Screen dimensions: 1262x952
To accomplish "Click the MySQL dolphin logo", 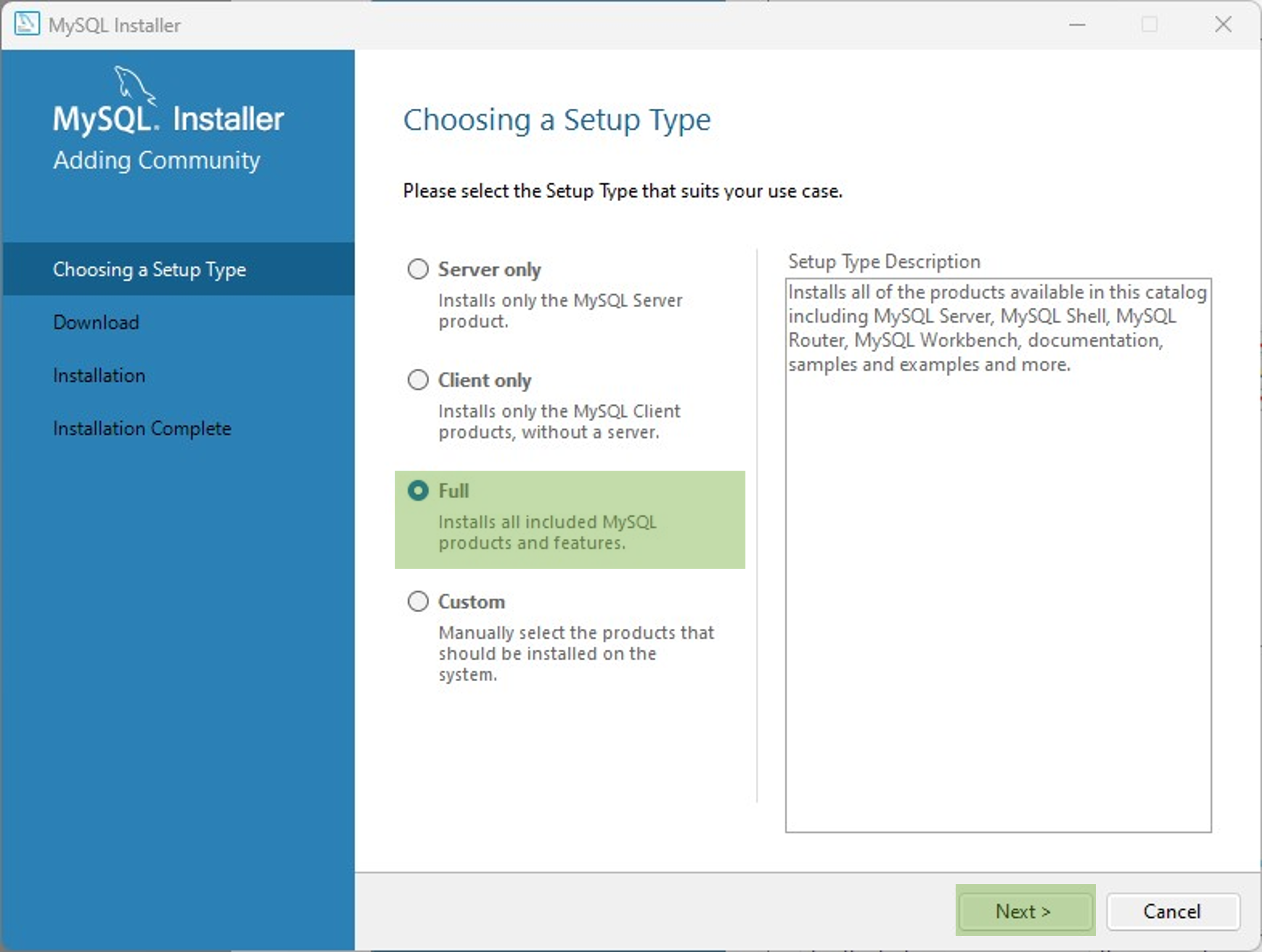I will (x=135, y=85).
